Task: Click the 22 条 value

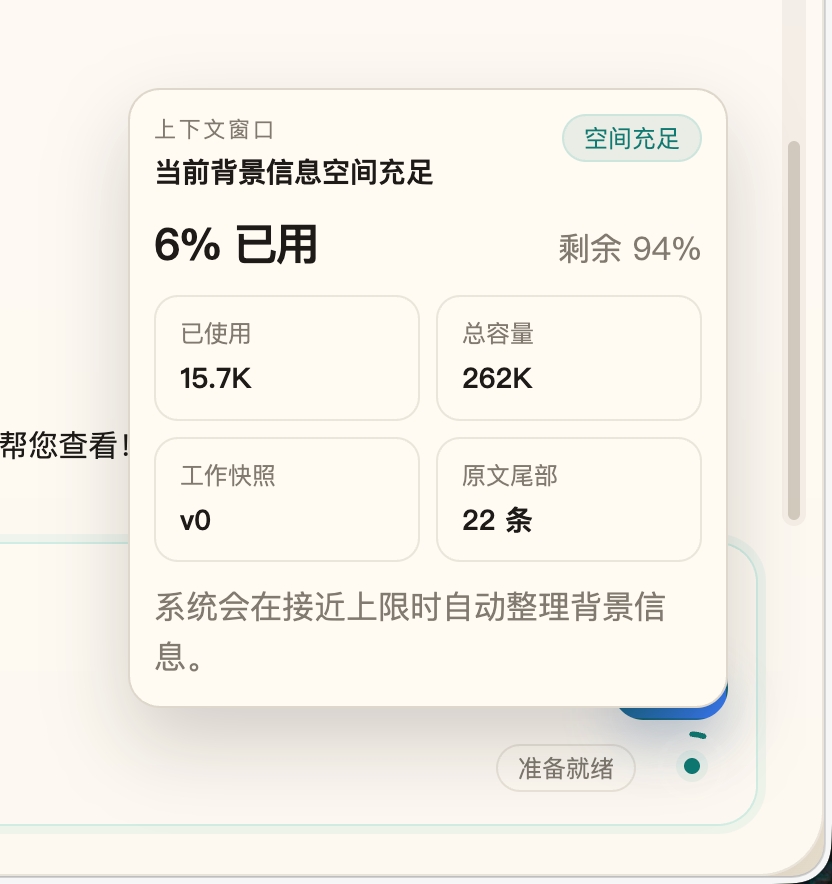Action: [x=497, y=520]
